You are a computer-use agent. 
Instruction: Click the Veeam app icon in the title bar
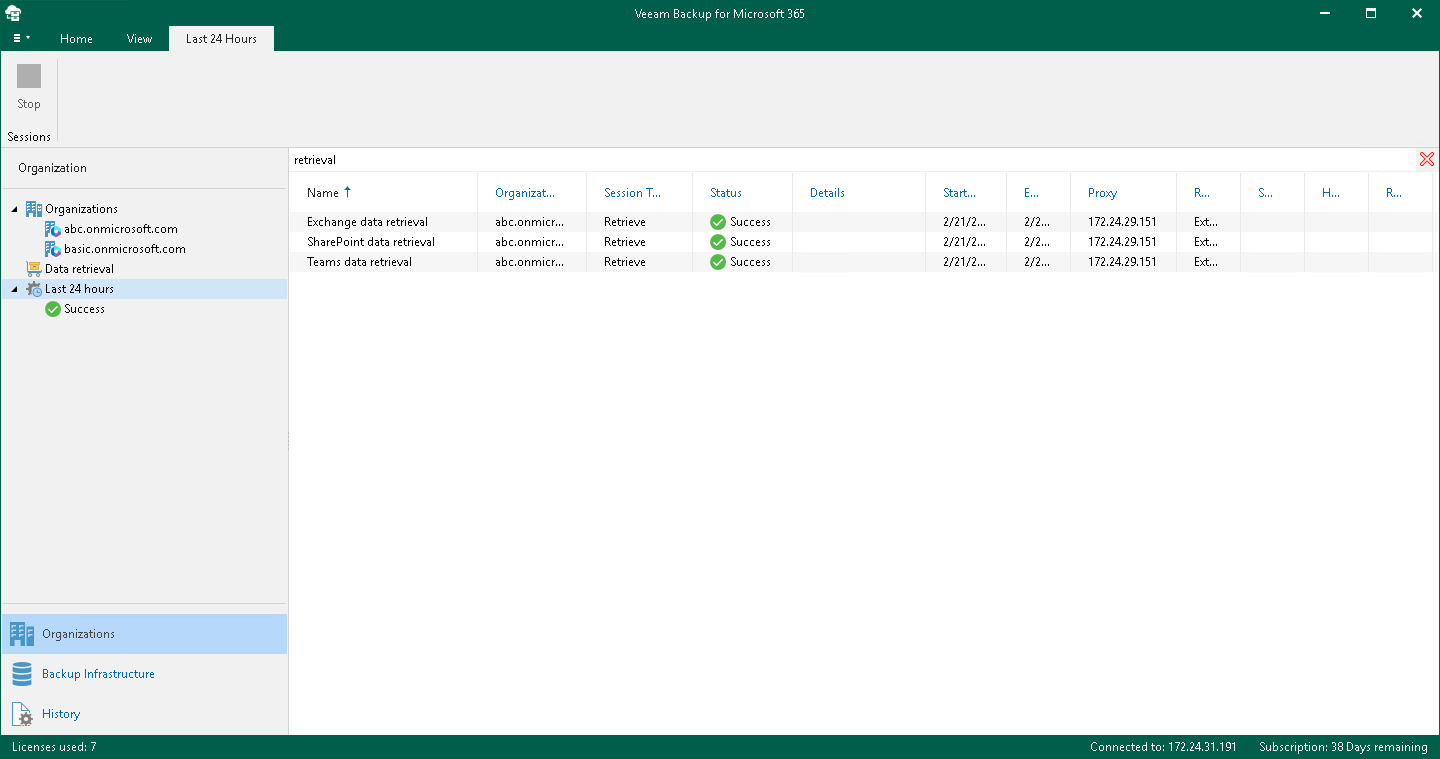[13, 13]
